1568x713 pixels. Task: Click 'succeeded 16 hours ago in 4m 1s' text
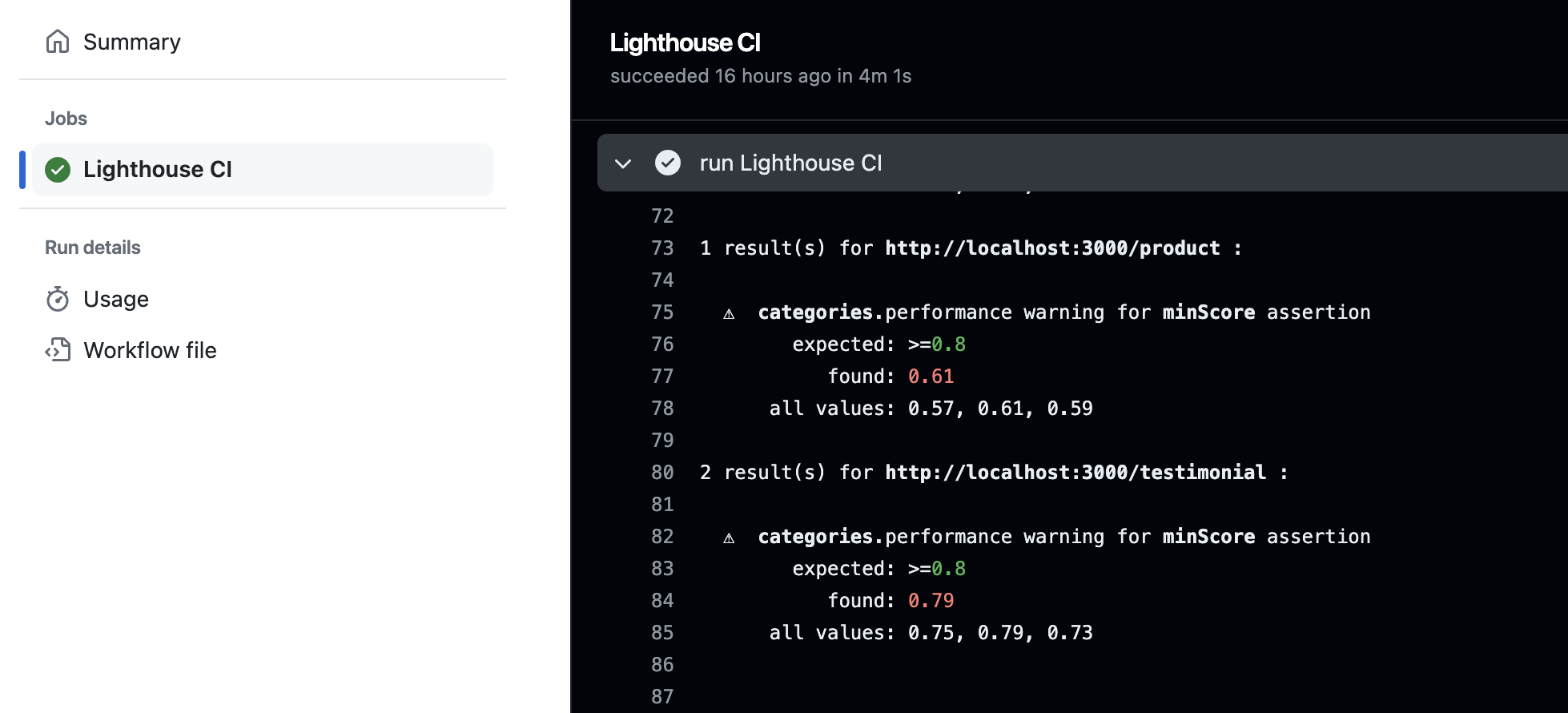(x=761, y=76)
